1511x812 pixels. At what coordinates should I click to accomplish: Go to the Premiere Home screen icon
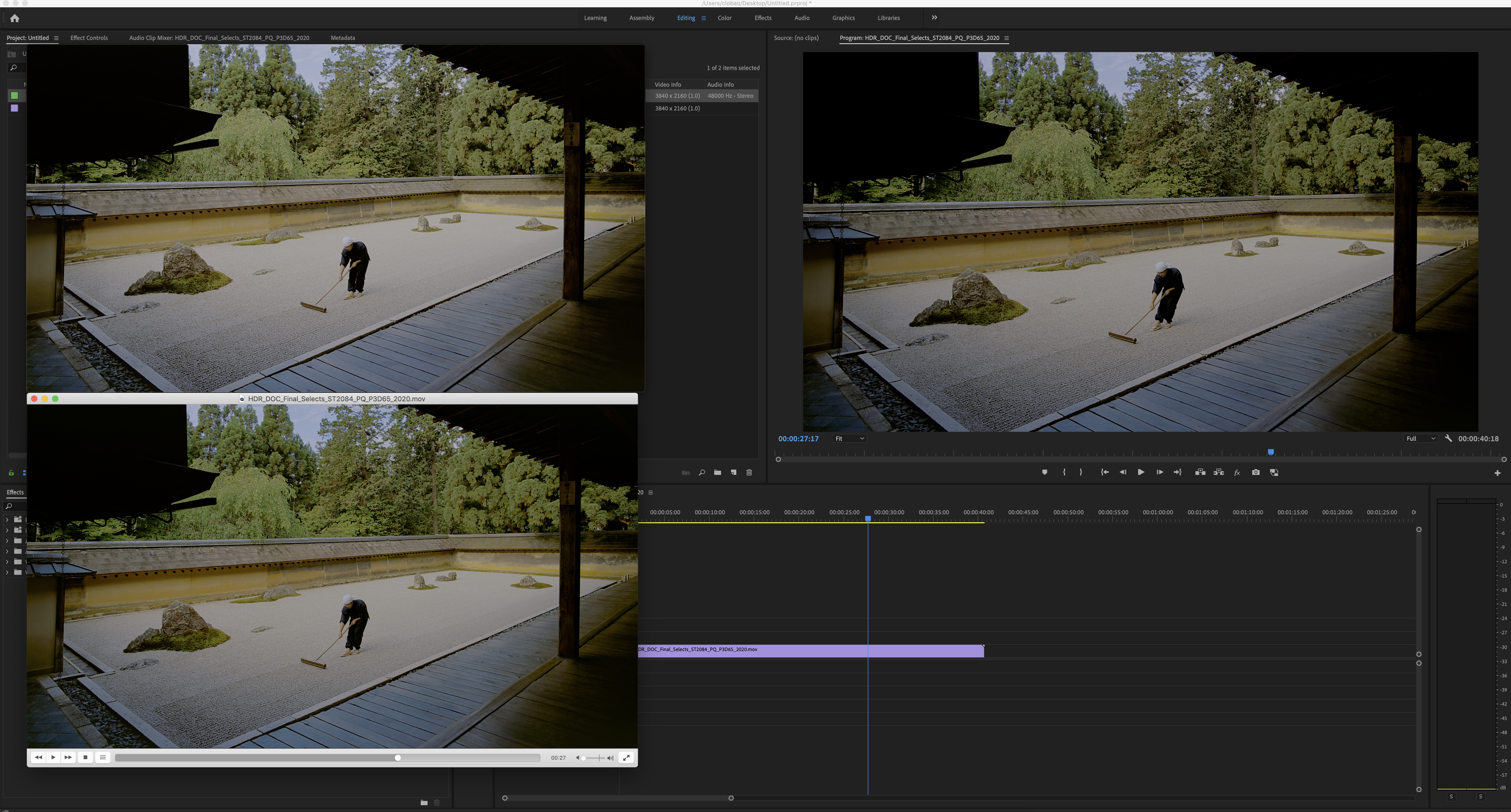(x=15, y=18)
